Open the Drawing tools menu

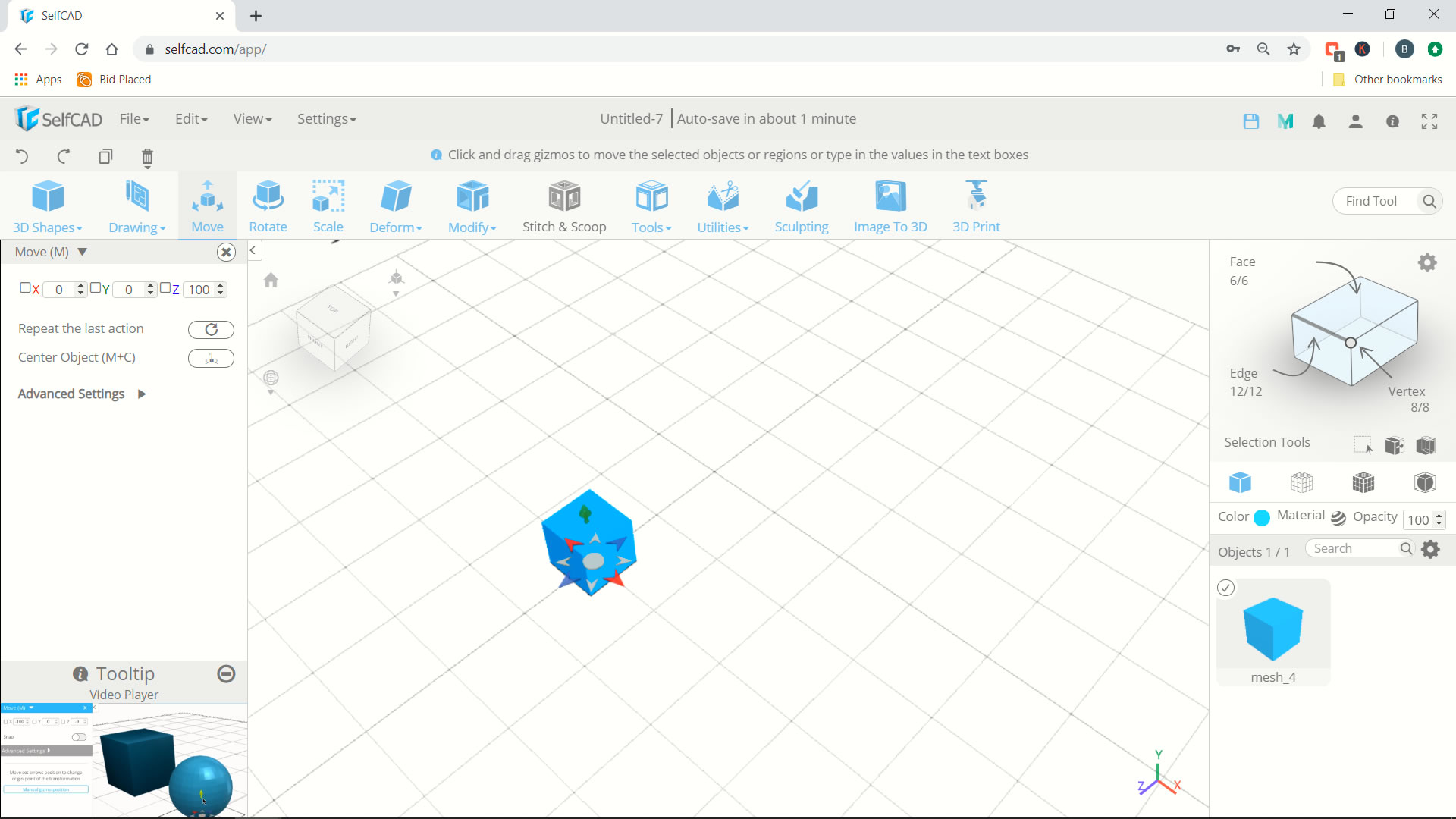tap(136, 206)
